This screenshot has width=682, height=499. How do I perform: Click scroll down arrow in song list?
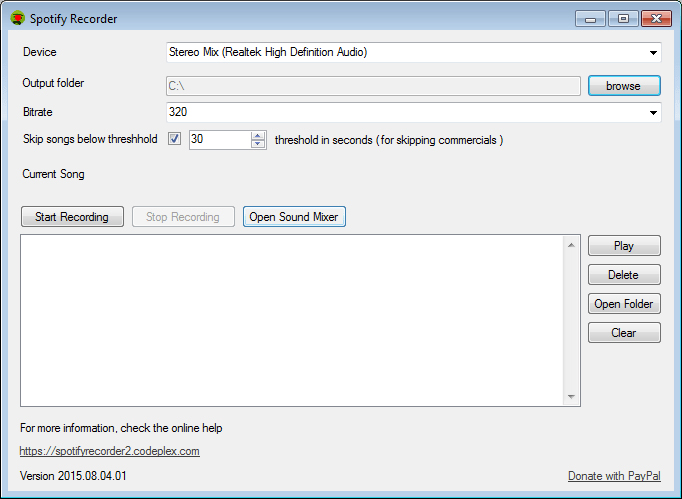pyautogui.click(x=571, y=396)
